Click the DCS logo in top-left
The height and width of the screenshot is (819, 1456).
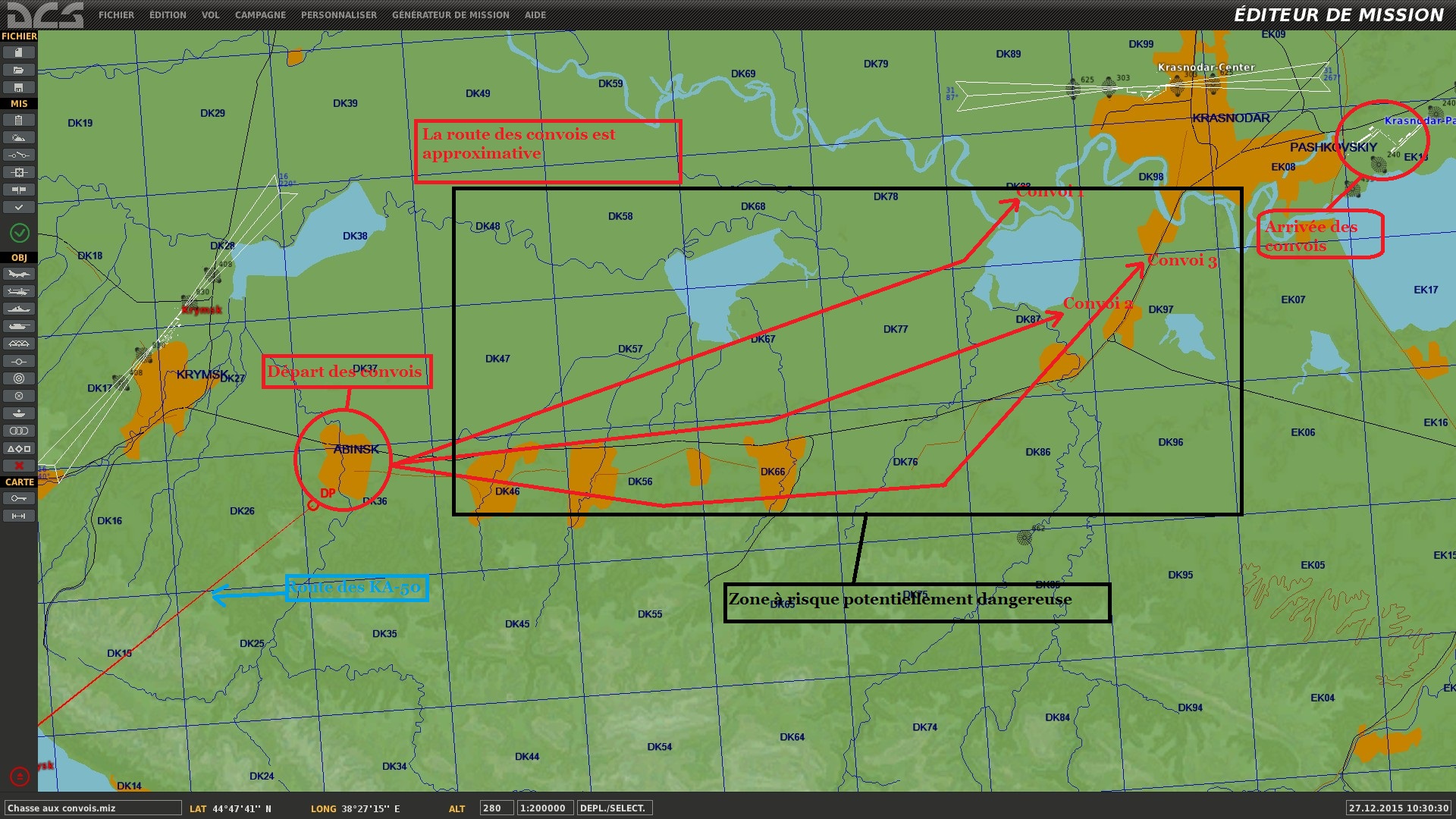(45, 14)
